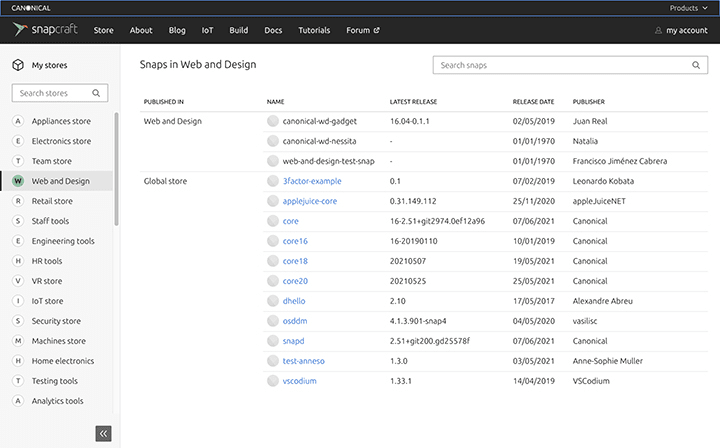Click the sidebar store list scrollbar
The image size is (720, 448).
[x=117, y=169]
